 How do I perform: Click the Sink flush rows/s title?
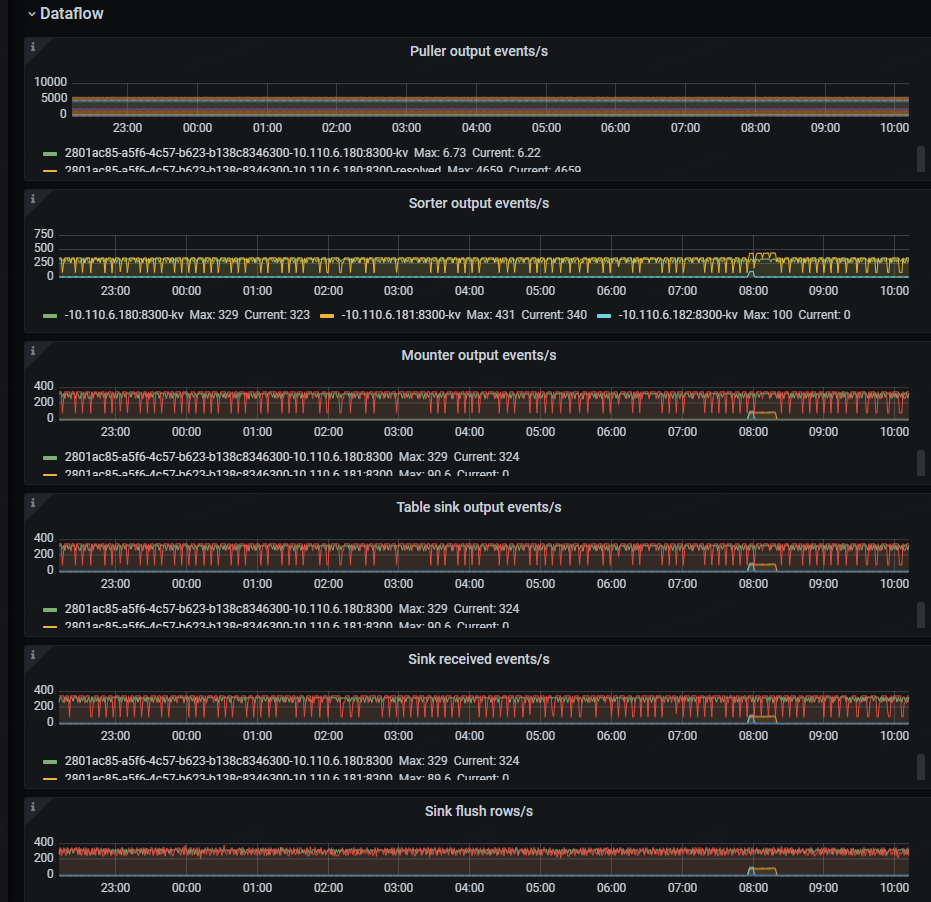[478, 812]
